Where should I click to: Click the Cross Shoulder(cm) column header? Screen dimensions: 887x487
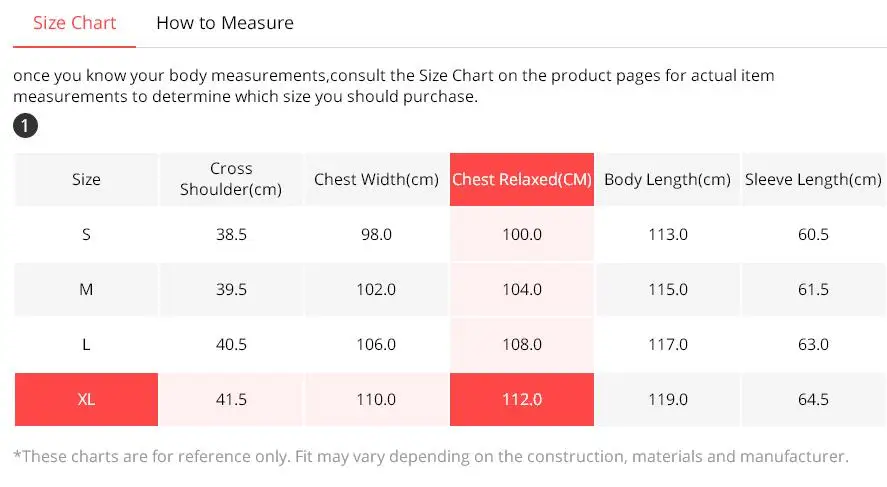pyautogui.click(x=231, y=179)
